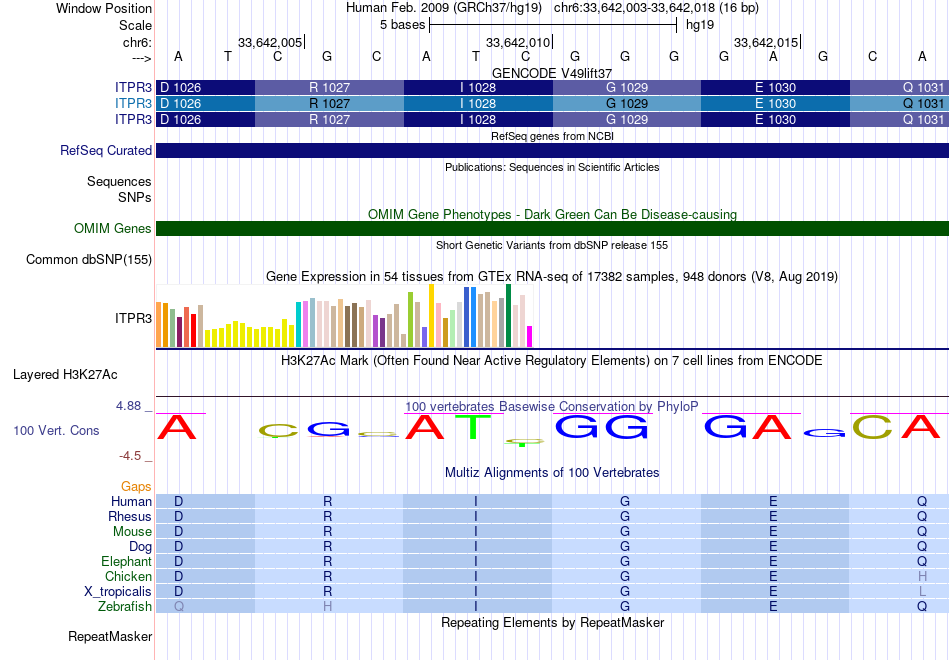Click R 1027 codon in the light-blue ITPR3 row
The image size is (950, 660).
pos(330,104)
